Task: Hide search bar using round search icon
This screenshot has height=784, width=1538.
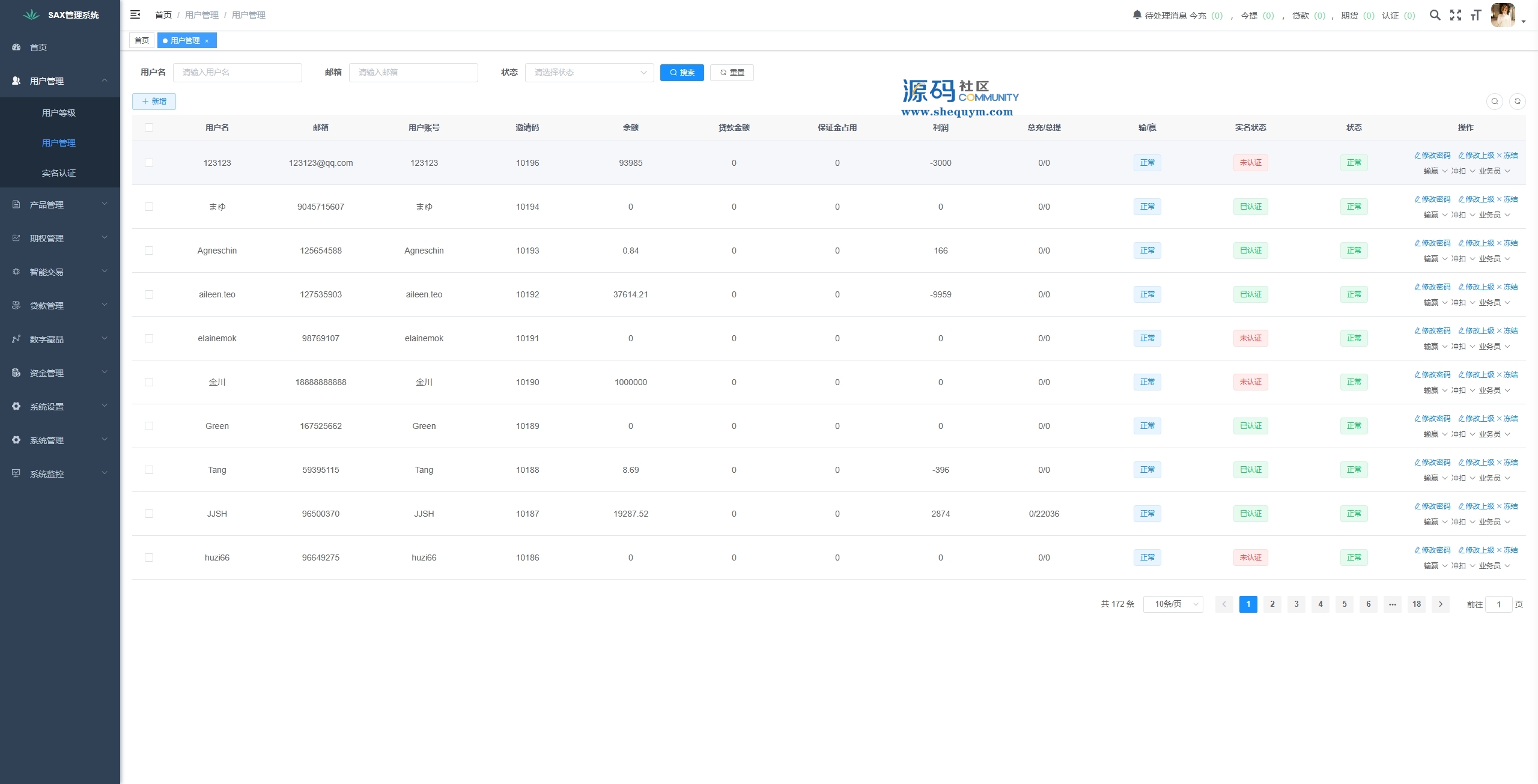Action: pos(1495,102)
